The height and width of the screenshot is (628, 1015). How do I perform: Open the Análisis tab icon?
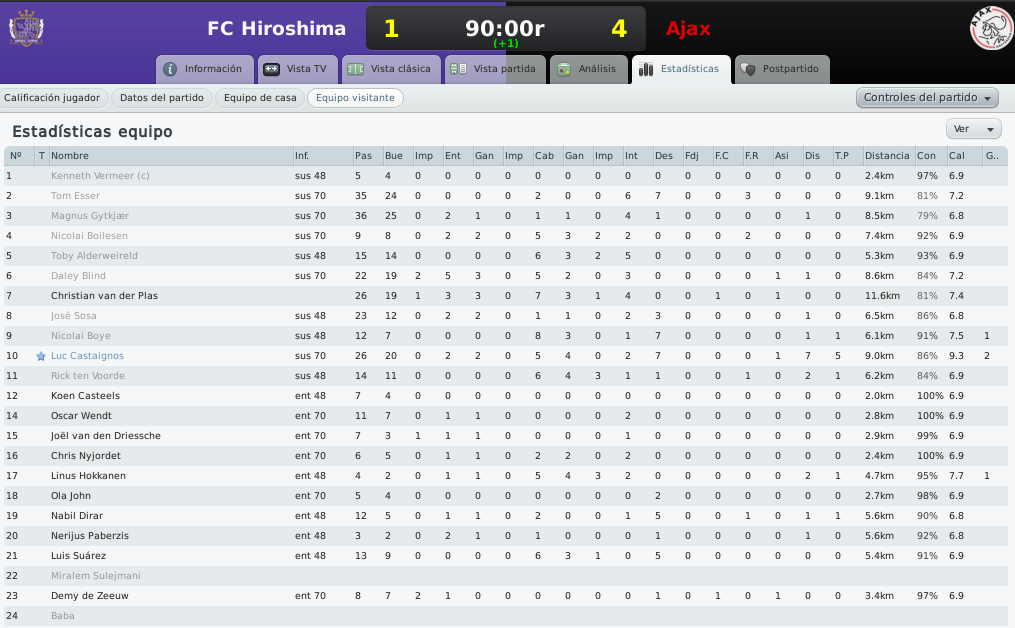click(x=564, y=69)
